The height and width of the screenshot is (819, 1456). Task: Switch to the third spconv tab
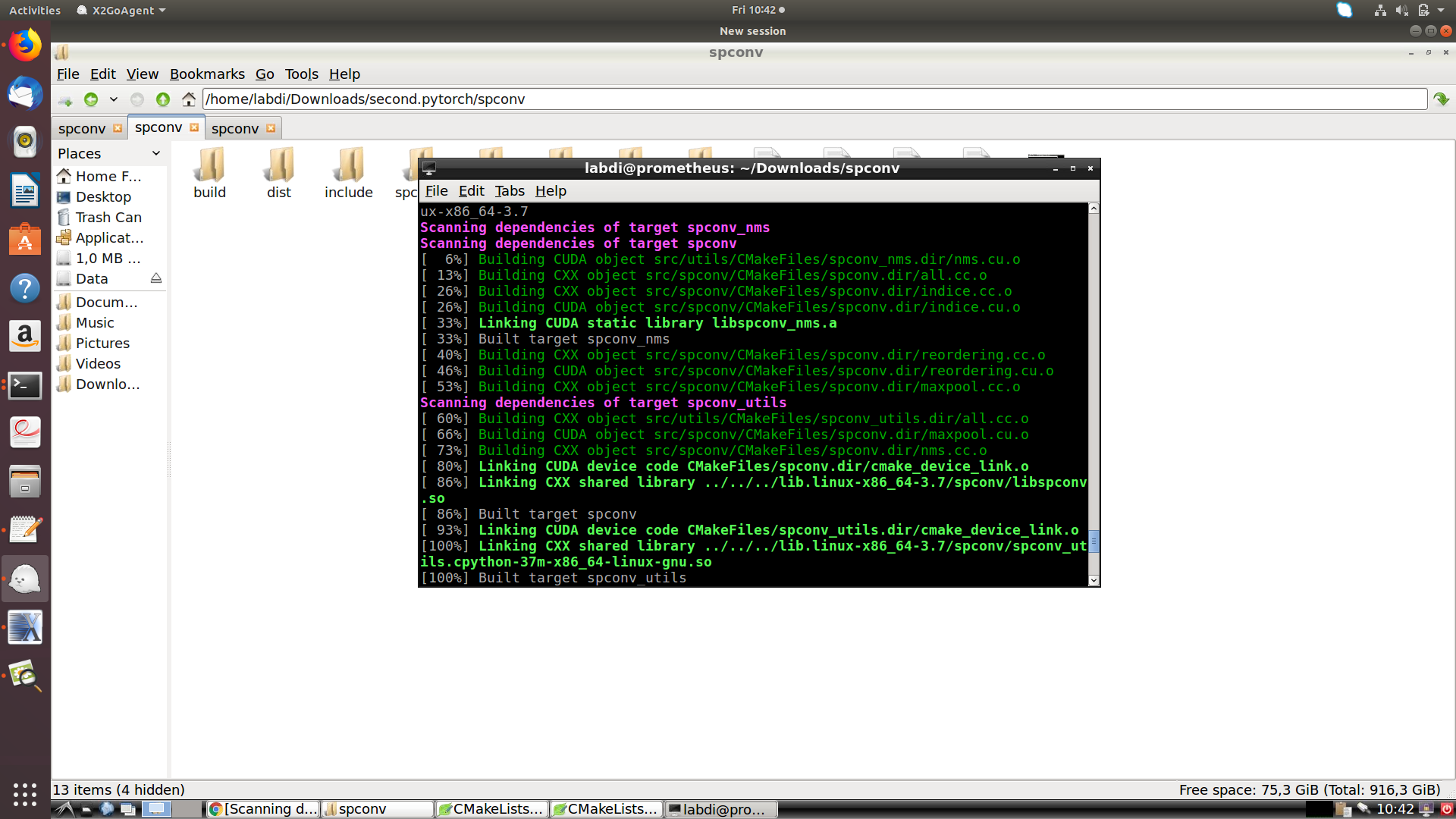[235, 128]
